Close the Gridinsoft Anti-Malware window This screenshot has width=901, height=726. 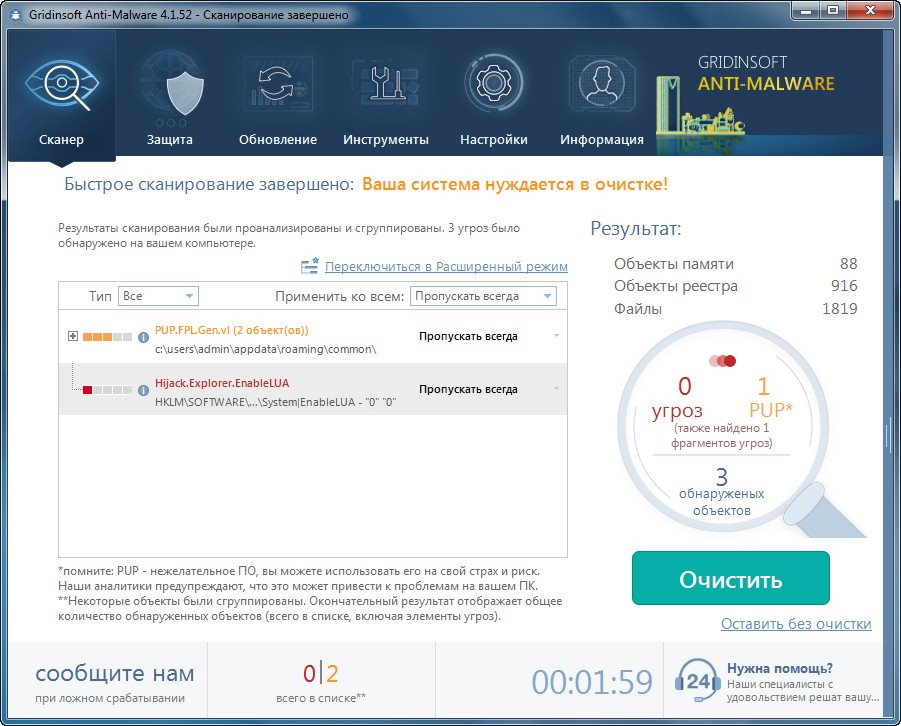coord(870,10)
